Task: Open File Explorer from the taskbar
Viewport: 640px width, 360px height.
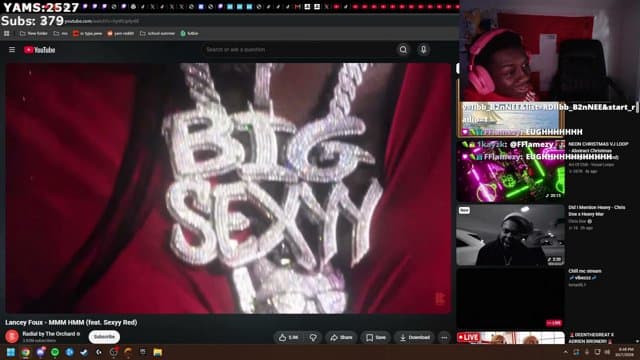Action: point(158,352)
